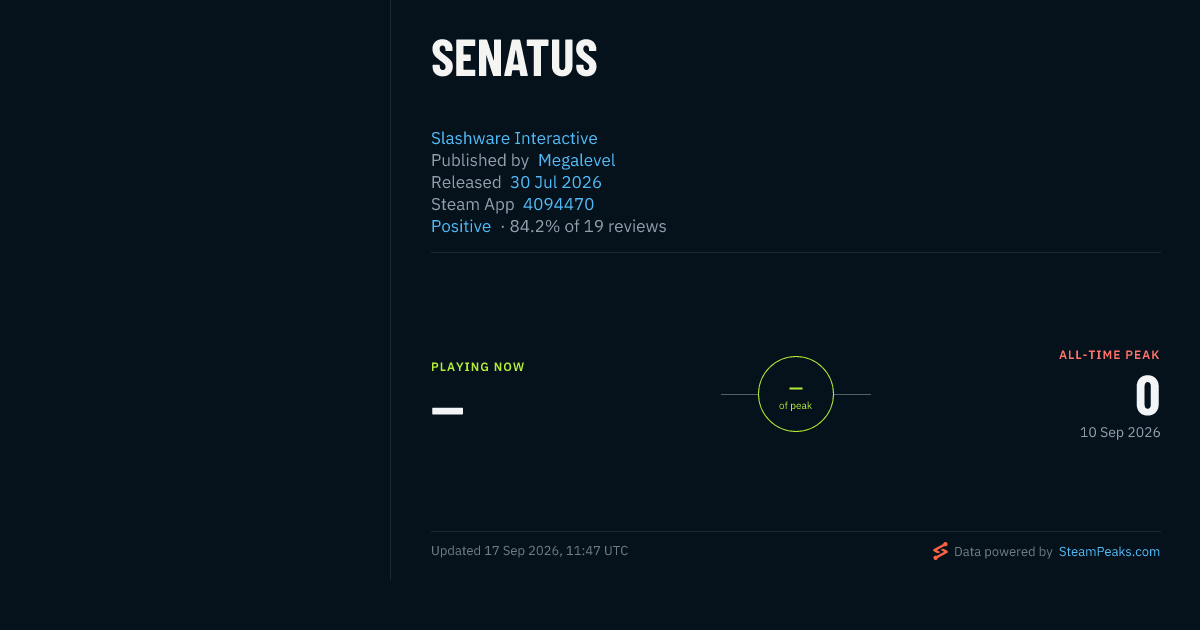Click the peak date 10 Sep 2026
1200x630 pixels.
pyautogui.click(x=1120, y=432)
